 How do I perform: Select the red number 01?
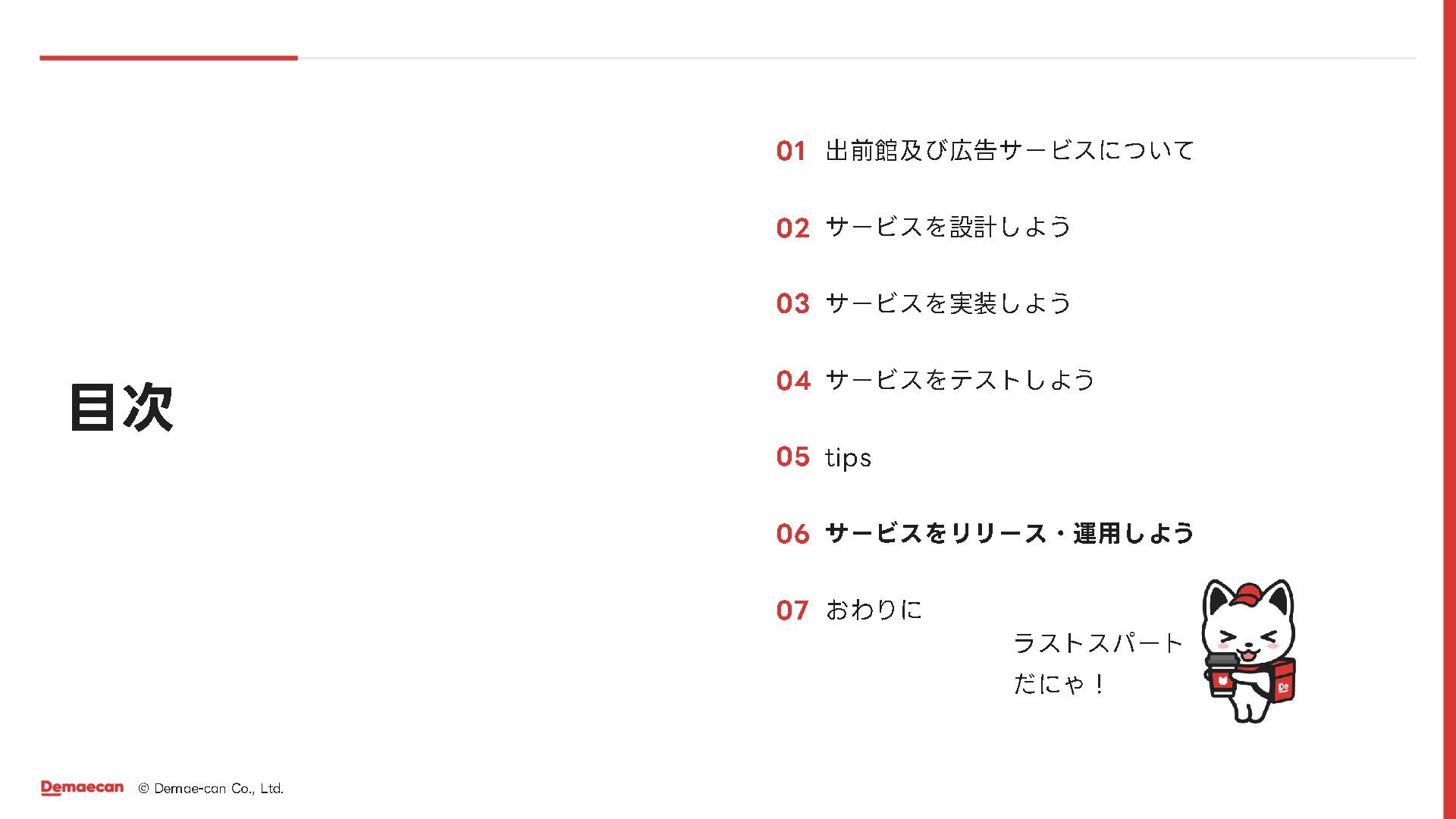791,151
